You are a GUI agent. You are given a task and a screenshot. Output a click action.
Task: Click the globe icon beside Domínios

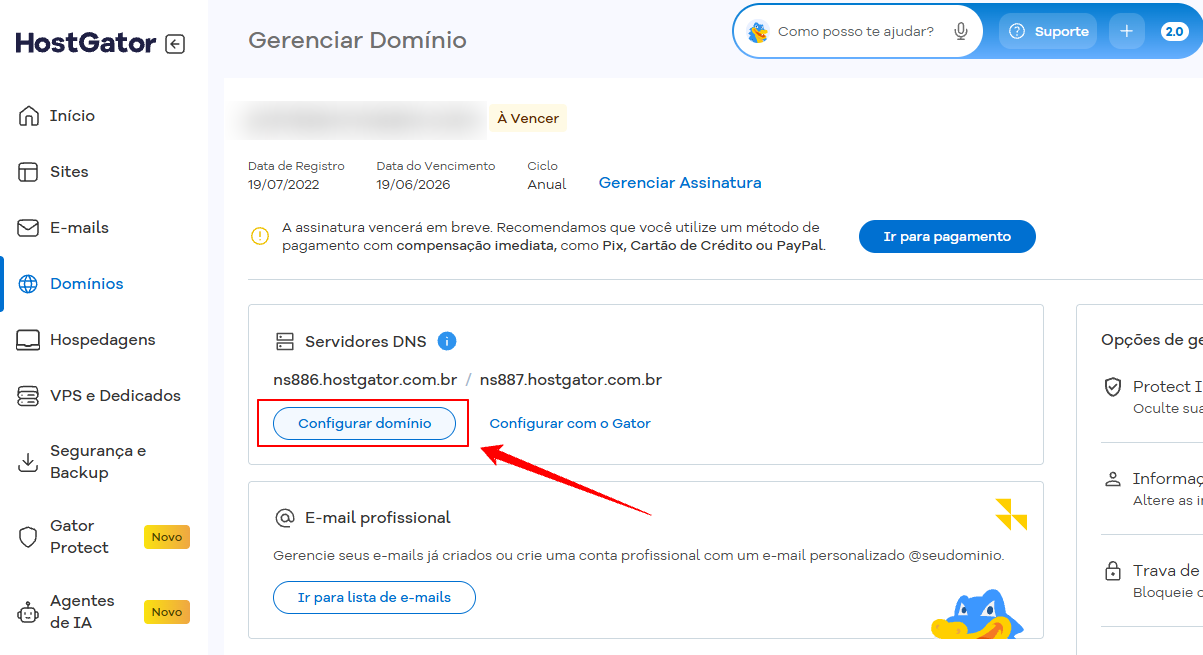tap(28, 284)
